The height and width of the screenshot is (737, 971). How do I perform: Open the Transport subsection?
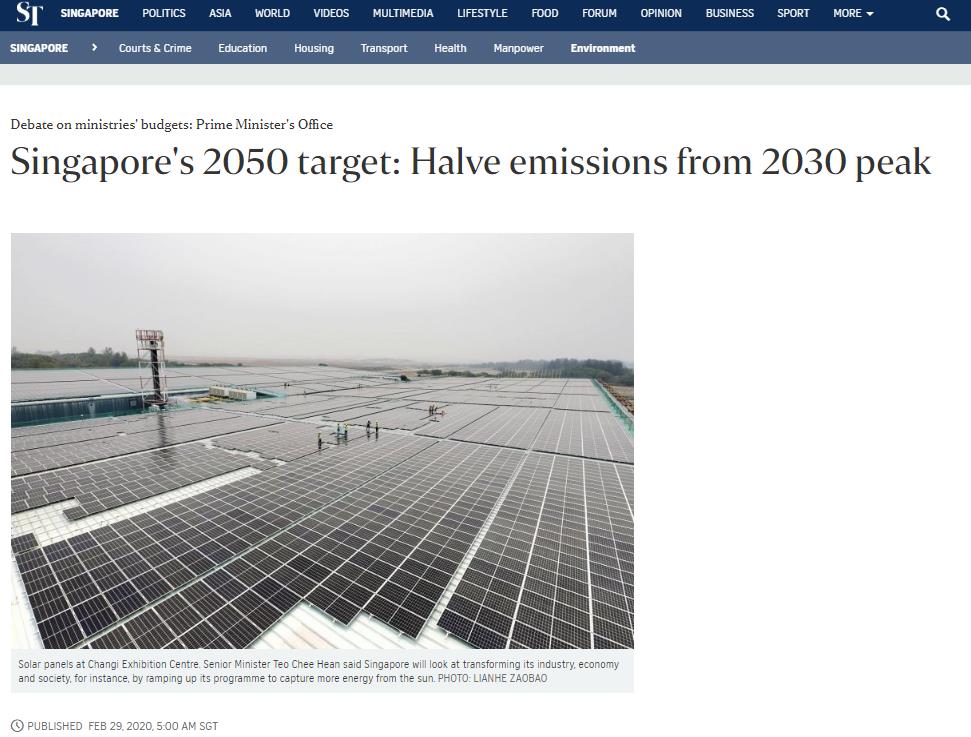tap(384, 48)
